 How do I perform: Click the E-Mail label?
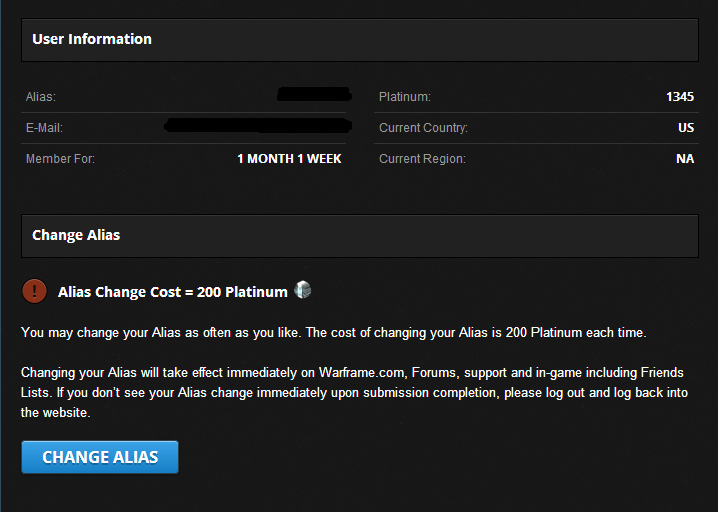tap(44, 128)
